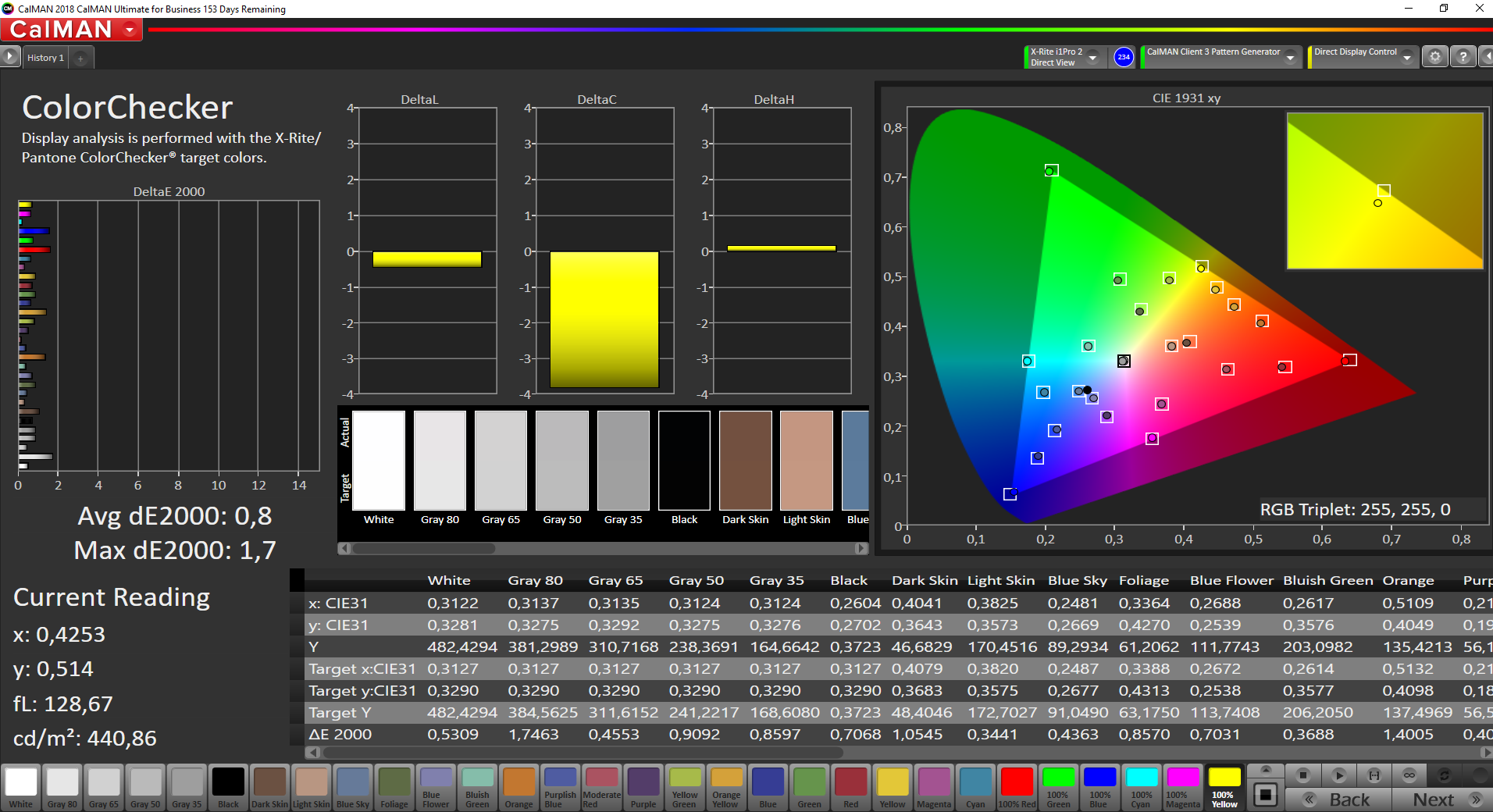This screenshot has height=812, width=1493.
Task: Expand the left panel with the play arrow
Action: click(9, 57)
